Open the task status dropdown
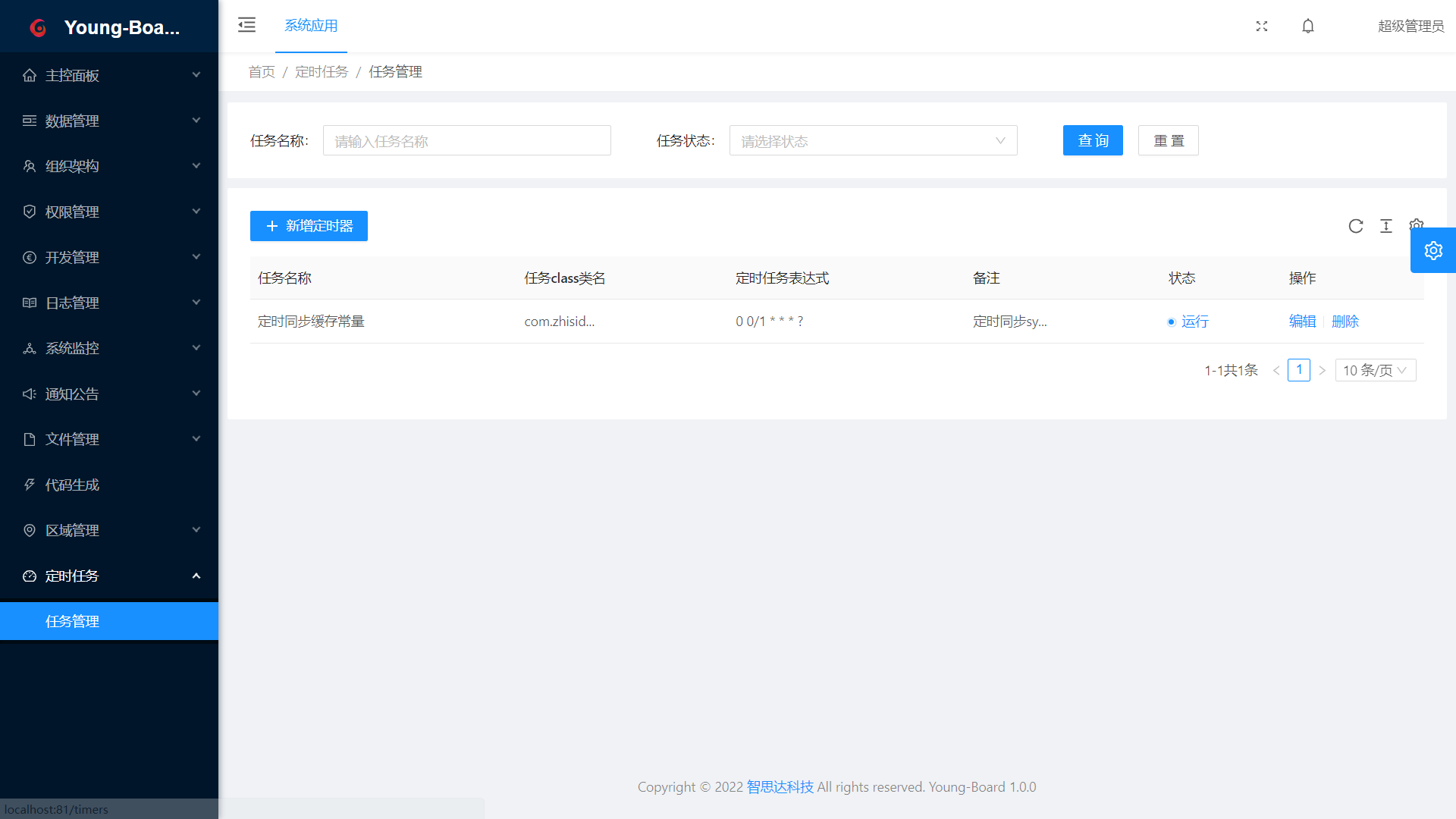Image resolution: width=1456 pixels, height=819 pixels. tap(873, 141)
